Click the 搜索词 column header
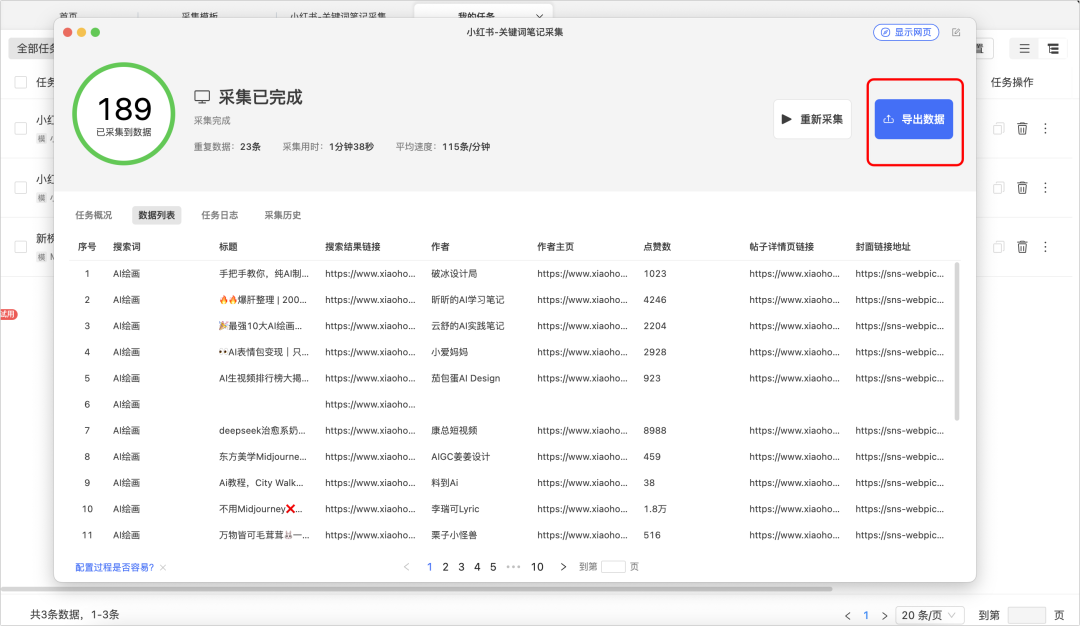This screenshot has width=1080, height=626. pos(127,247)
